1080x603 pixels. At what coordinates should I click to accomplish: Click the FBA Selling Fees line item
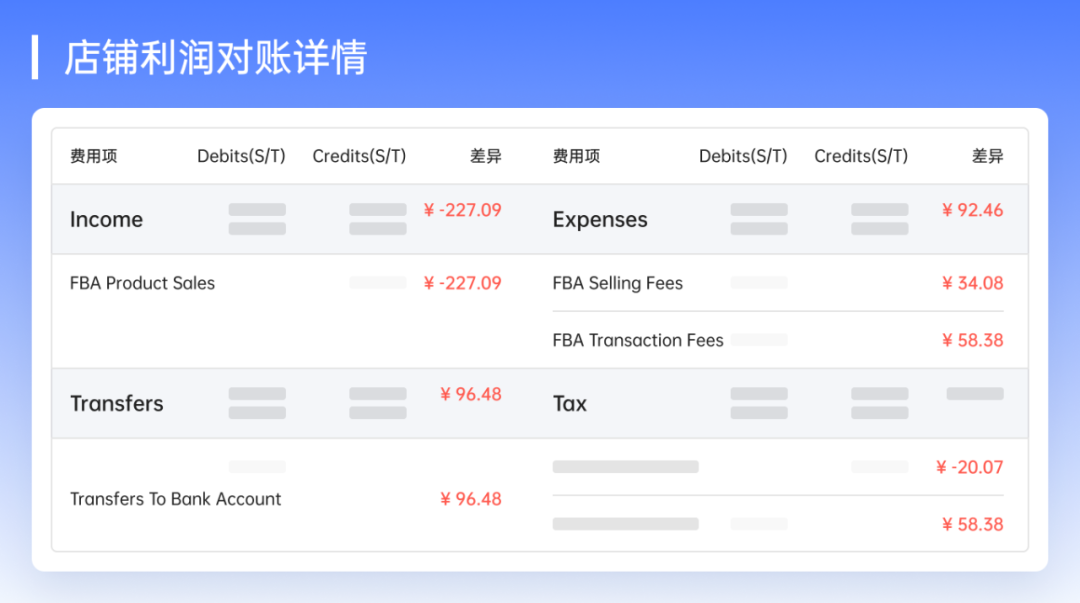[x=617, y=283]
